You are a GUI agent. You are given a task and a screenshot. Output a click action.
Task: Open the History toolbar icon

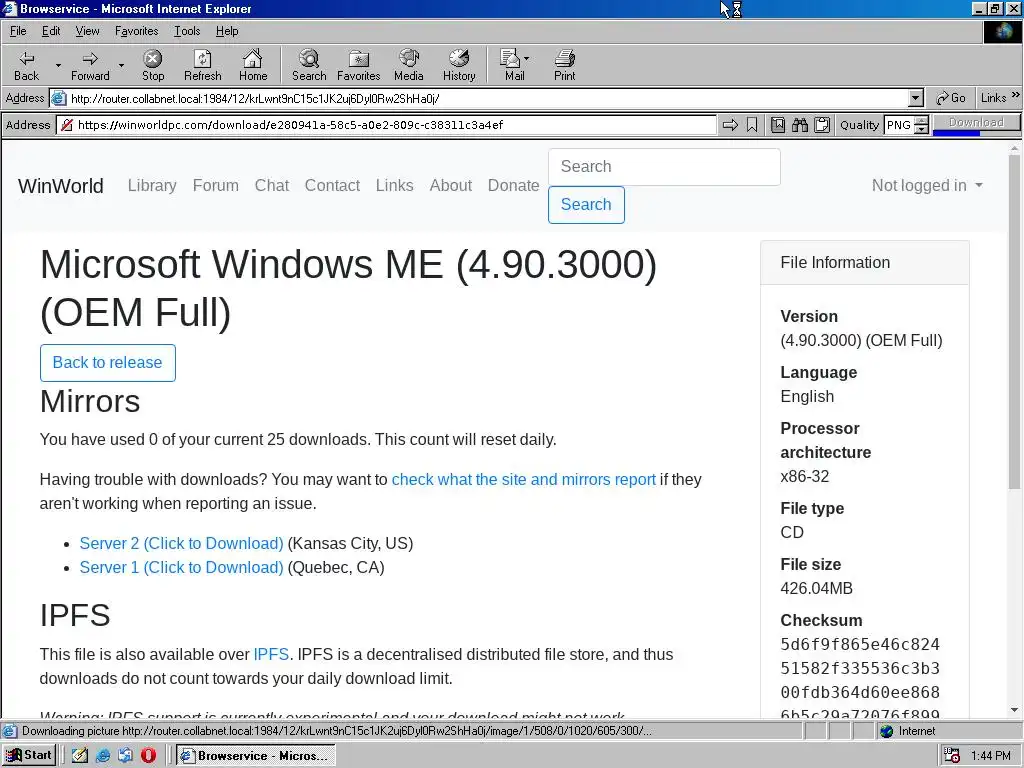[x=459, y=65]
